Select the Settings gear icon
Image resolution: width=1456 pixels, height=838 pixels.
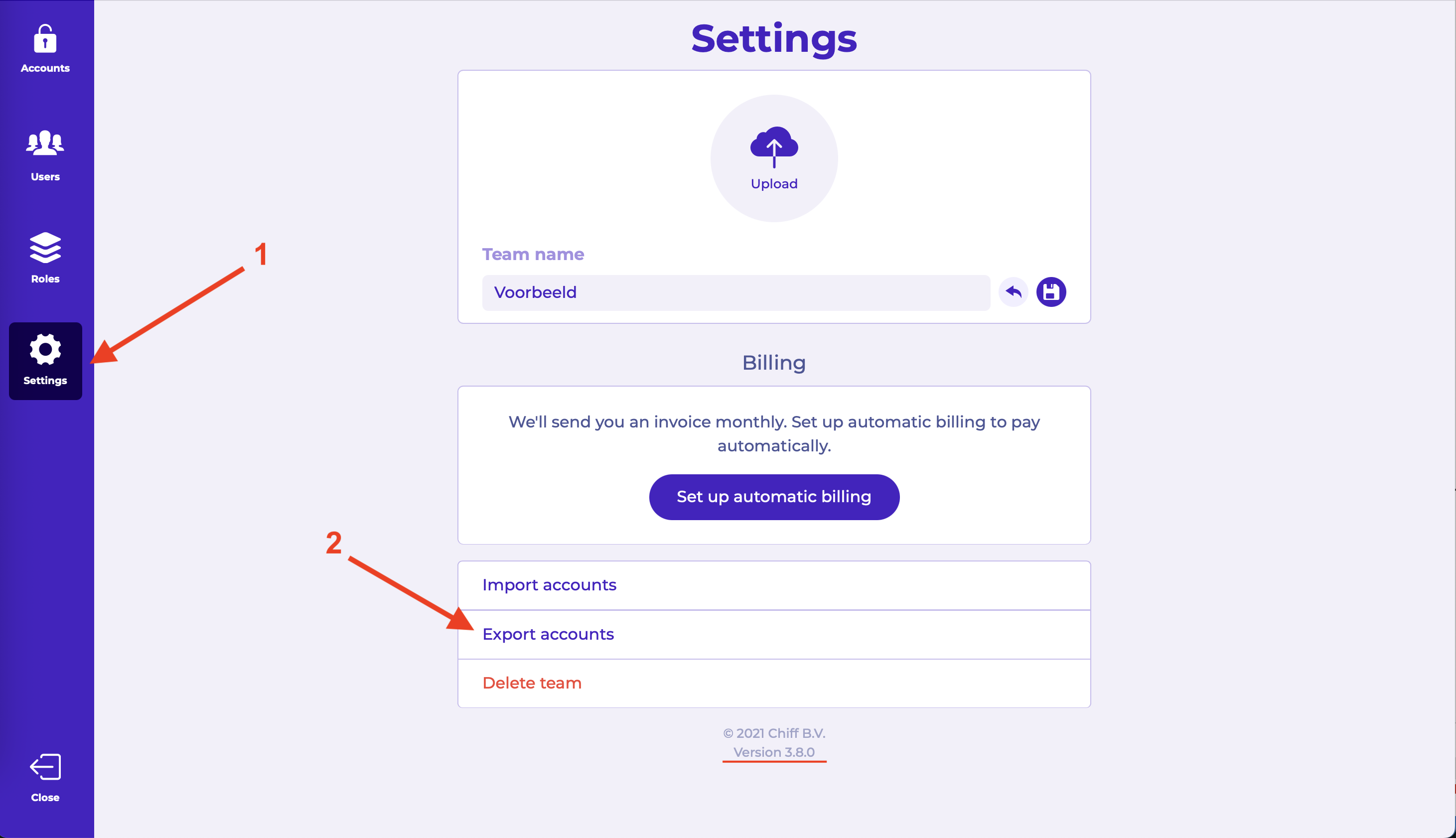[x=45, y=349]
